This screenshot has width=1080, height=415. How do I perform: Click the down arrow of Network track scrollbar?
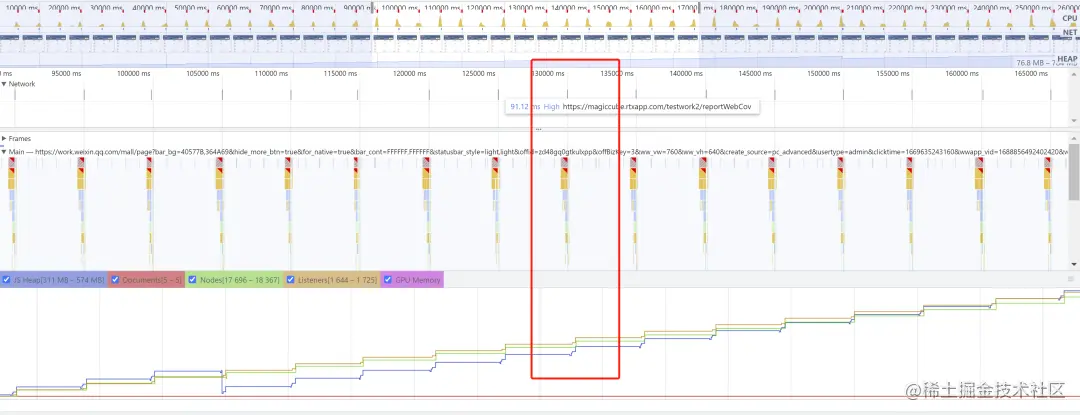coord(1074,120)
